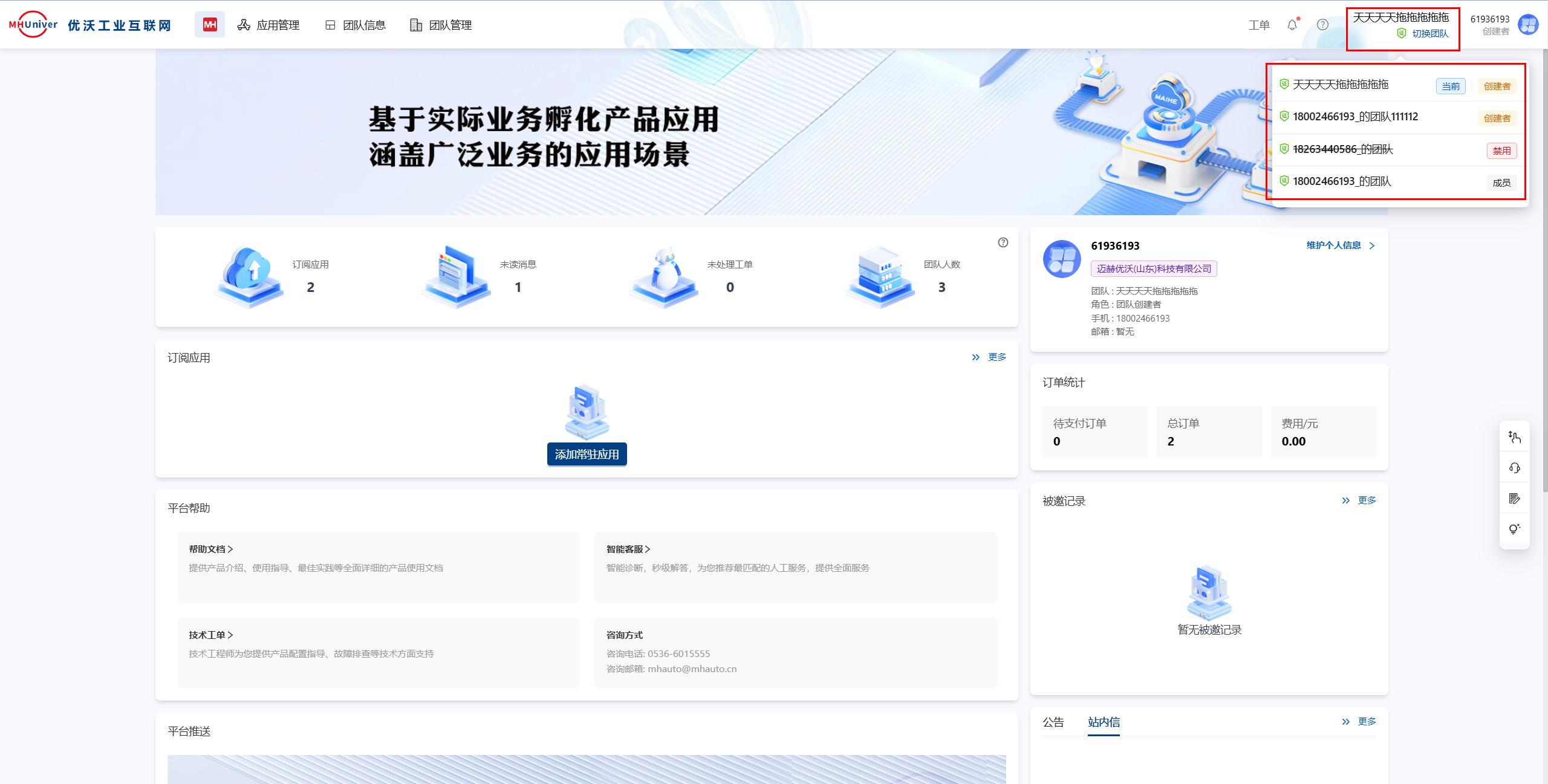The width and height of the screenshot is (1548, 784).
Task: Click the red MH home icon
Action: click(x=209, y=25)
